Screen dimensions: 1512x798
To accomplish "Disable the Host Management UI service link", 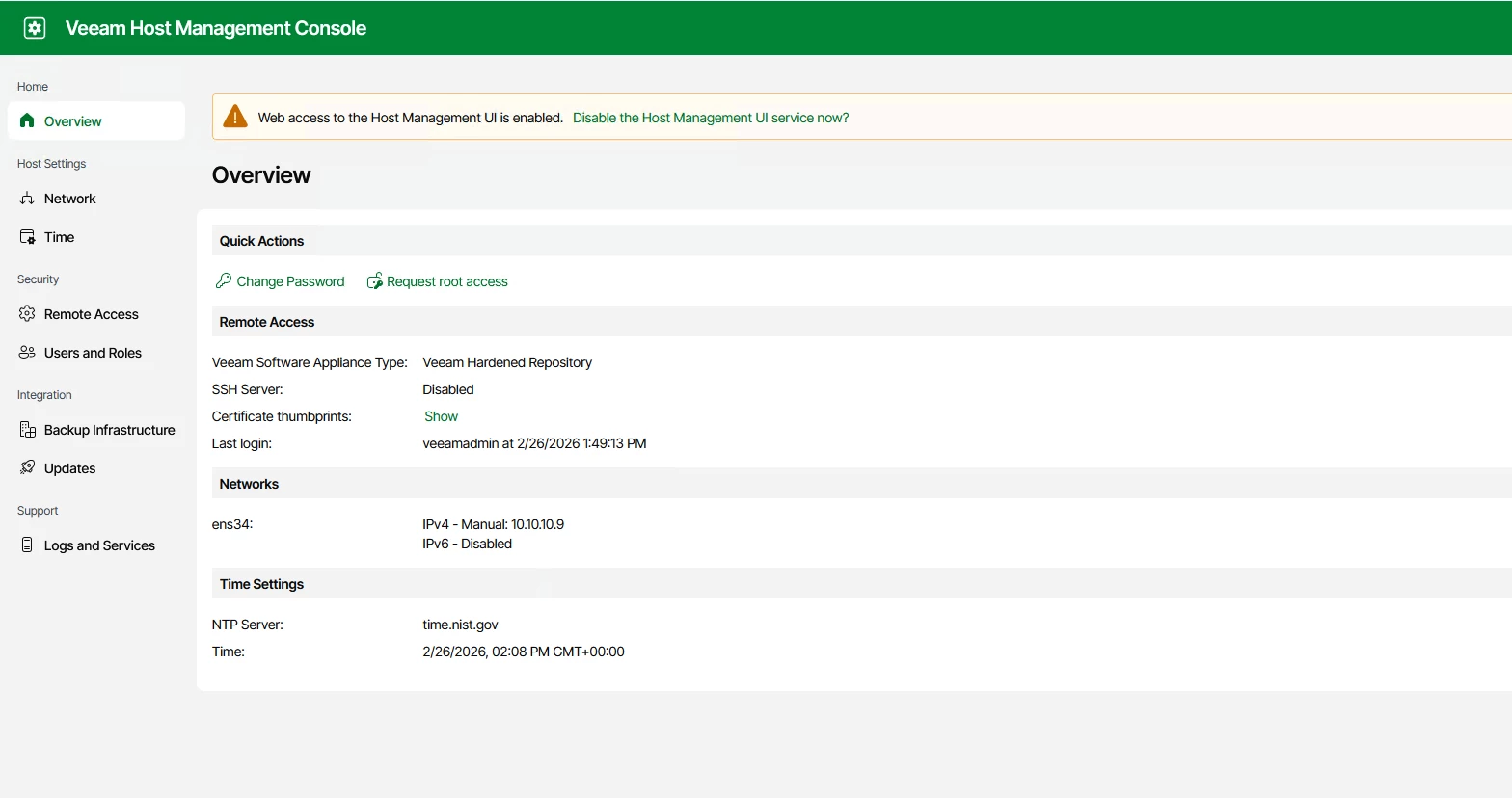I will click(x=711, y=118).
